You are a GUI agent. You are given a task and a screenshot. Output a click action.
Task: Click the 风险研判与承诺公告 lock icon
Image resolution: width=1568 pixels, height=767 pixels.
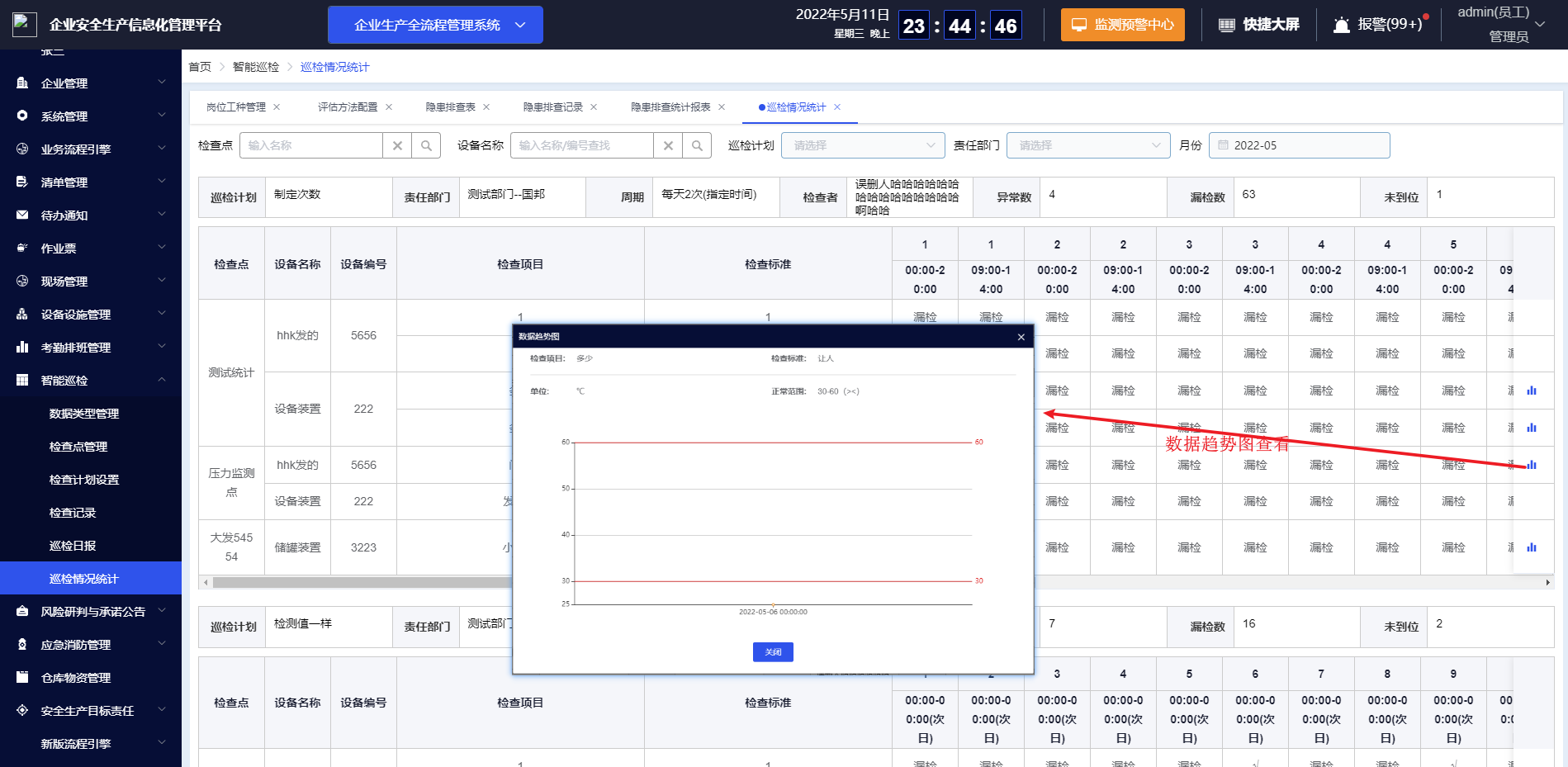(x=22, y=612)
